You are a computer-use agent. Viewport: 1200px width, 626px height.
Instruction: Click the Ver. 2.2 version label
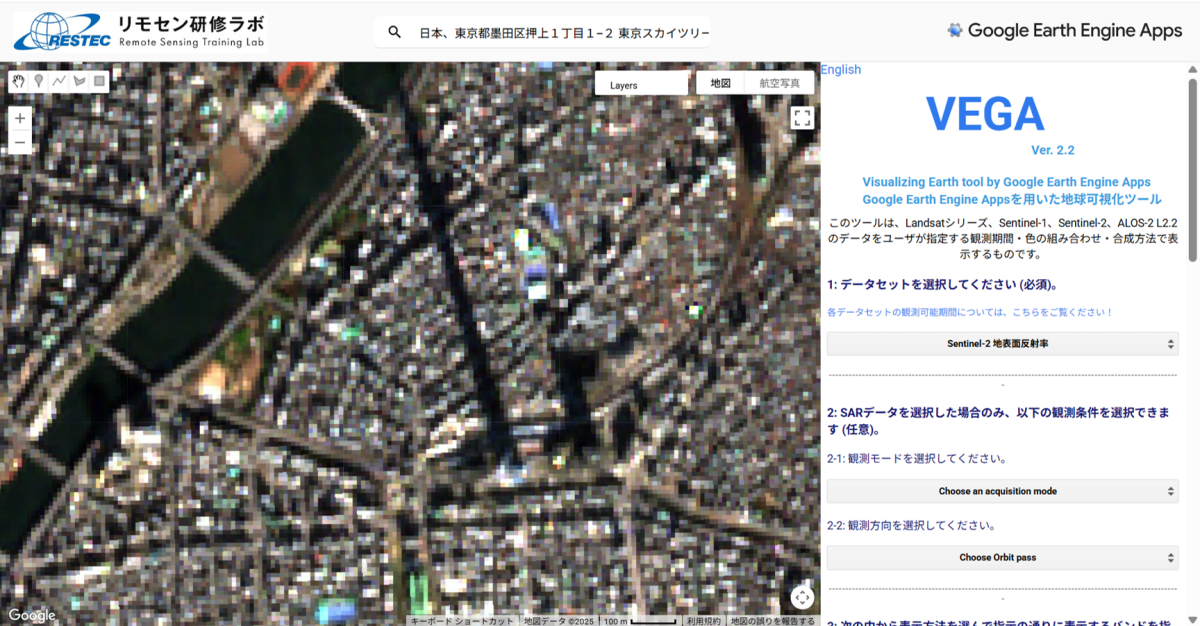pos(1052,150)
